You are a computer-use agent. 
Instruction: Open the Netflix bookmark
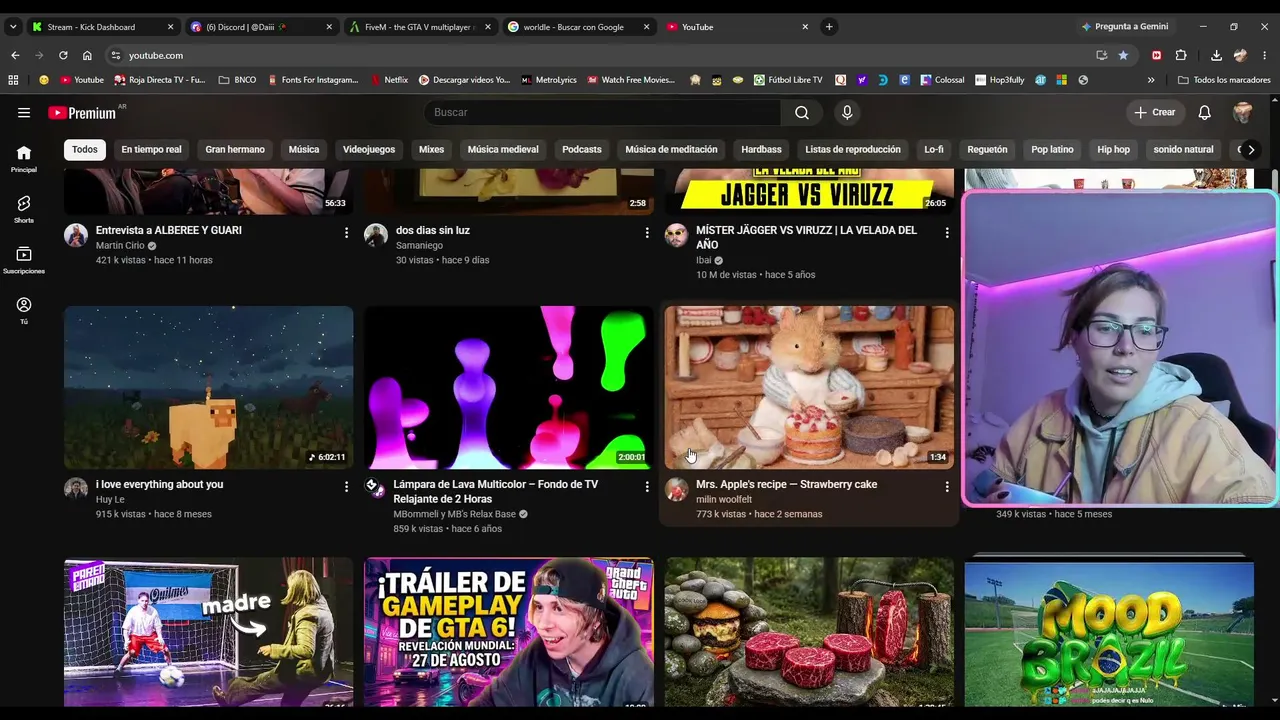390,80
